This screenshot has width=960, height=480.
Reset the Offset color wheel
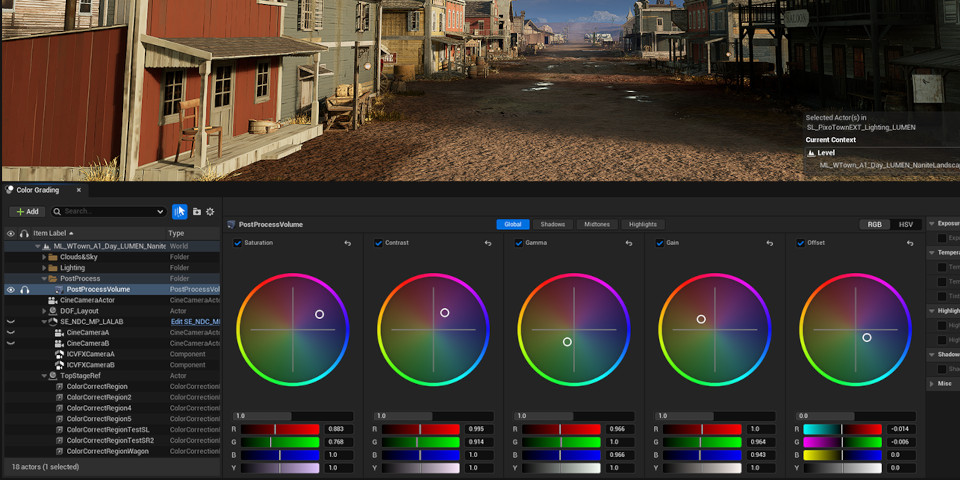pyautogui.click(x=908, y=243)
